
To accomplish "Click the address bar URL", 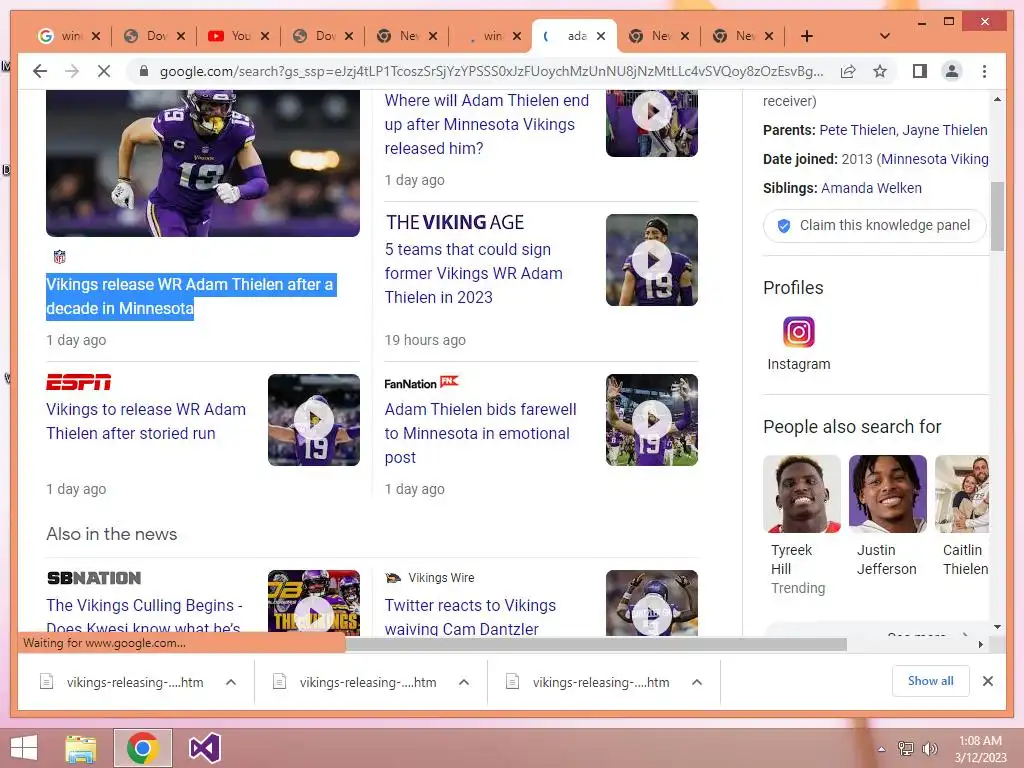I will [x=491, y=71].
